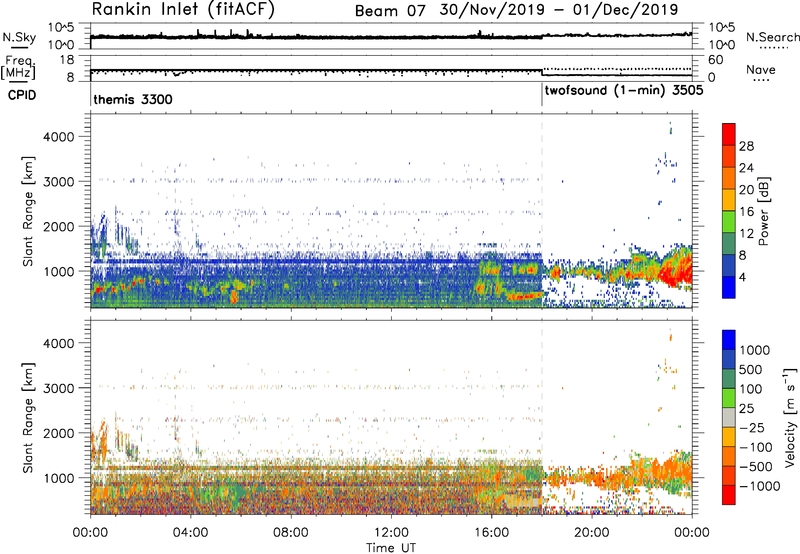Click the '500' tick on the Velocity colorbar
Viewport: 800px width, 554px height.
click(751, 370)
